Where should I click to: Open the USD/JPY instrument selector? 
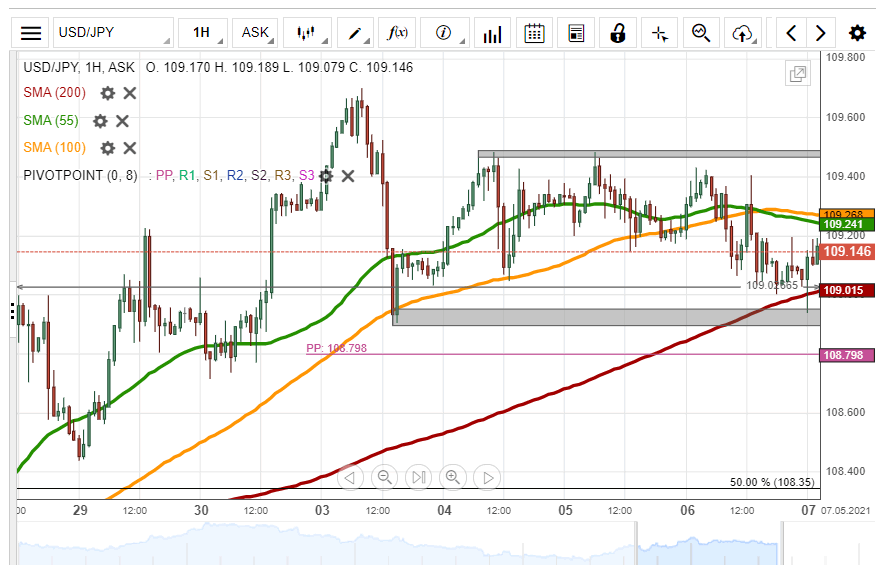(x=113, y=33)
